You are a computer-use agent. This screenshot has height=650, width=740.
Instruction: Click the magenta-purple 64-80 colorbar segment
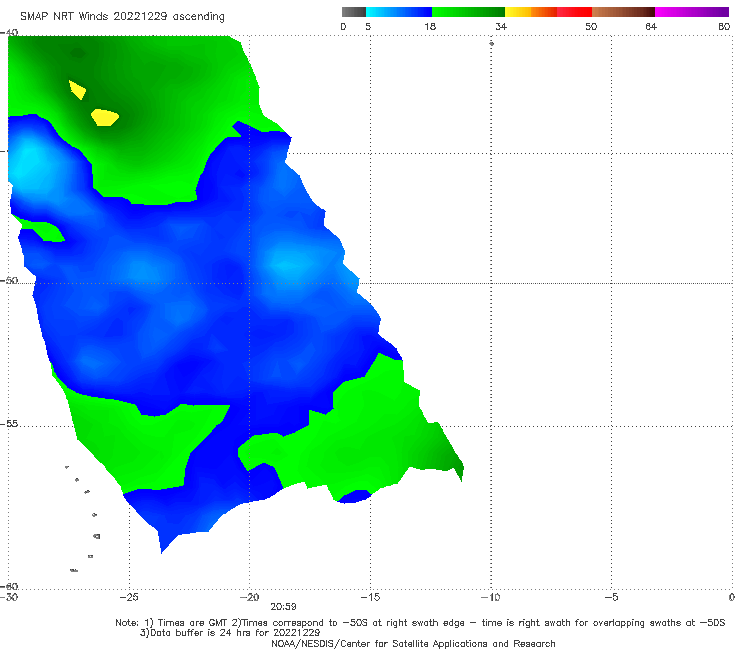click(692, 12)
